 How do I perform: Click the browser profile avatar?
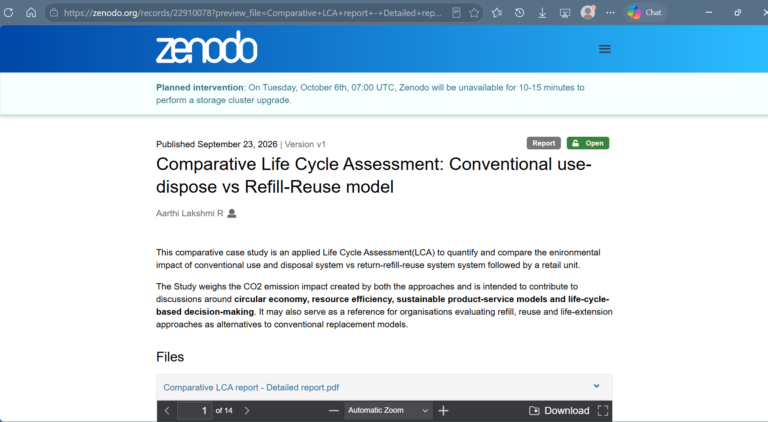[x=588, y=12]
